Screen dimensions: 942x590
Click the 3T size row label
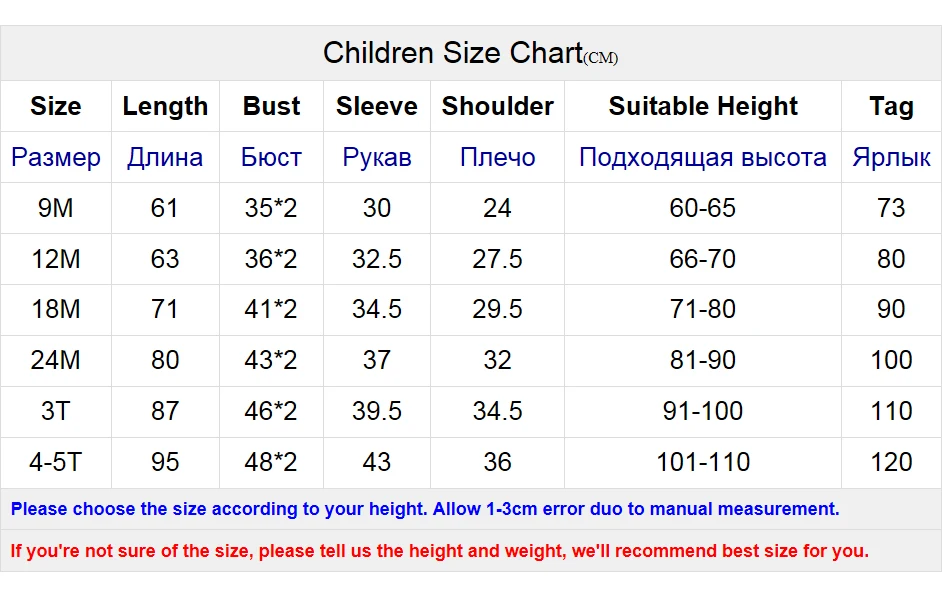[x=56, y=412]
